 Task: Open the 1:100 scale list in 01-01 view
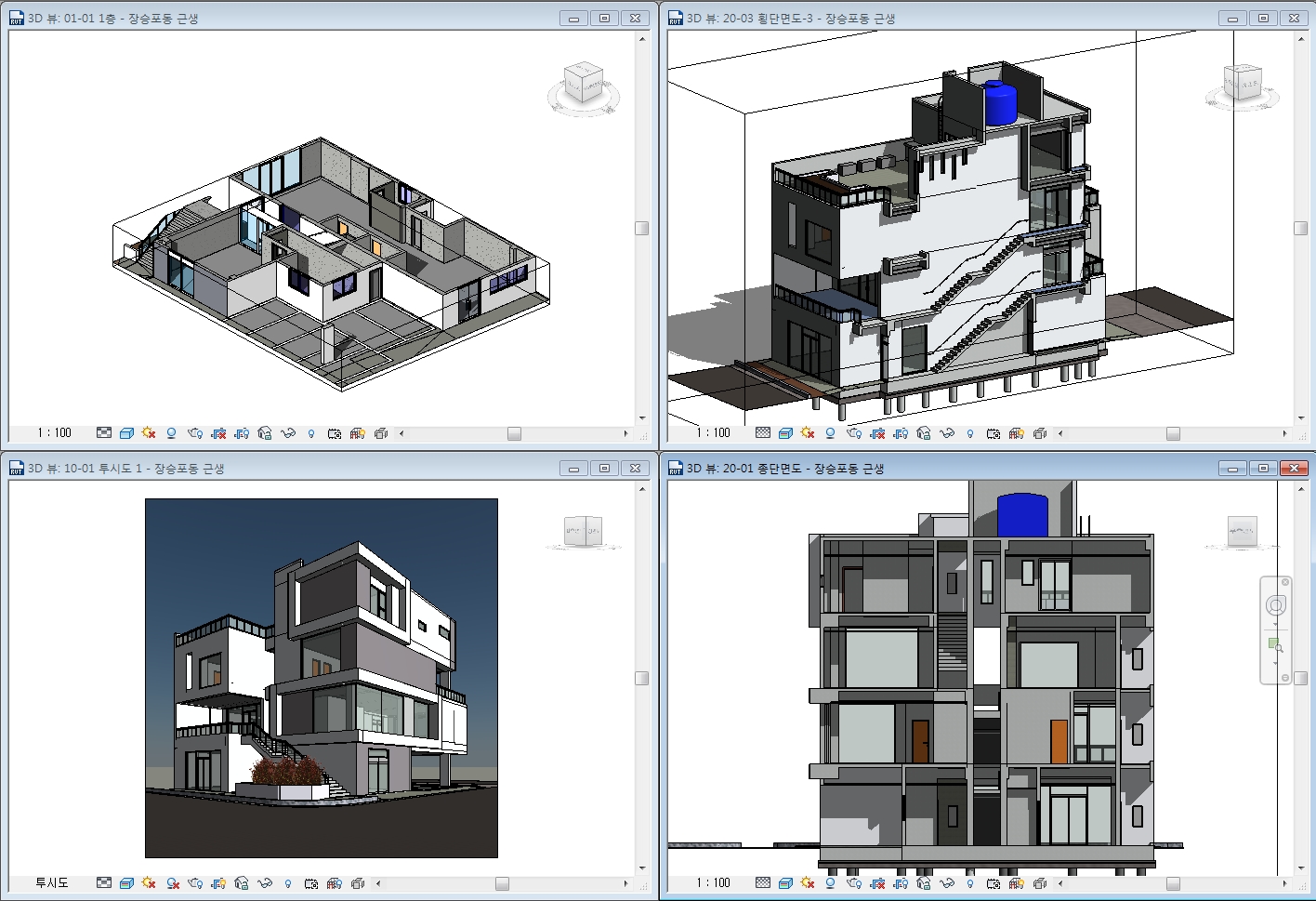click(x=55, y=433)
